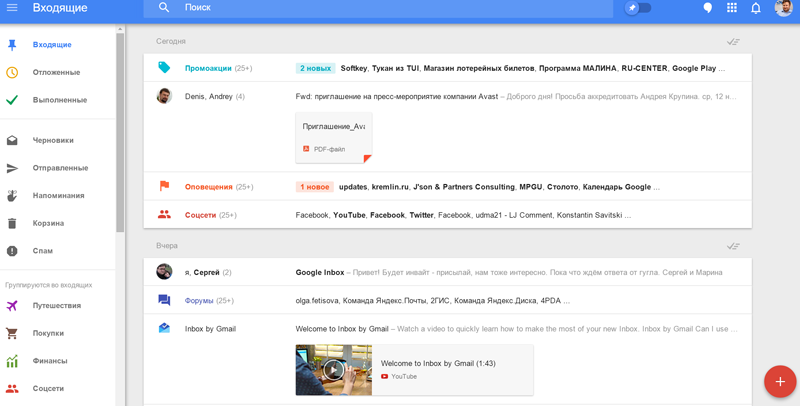This screenshot has height=406, width=800.
Task: Mark all of today's emails done
Action: 733,42
